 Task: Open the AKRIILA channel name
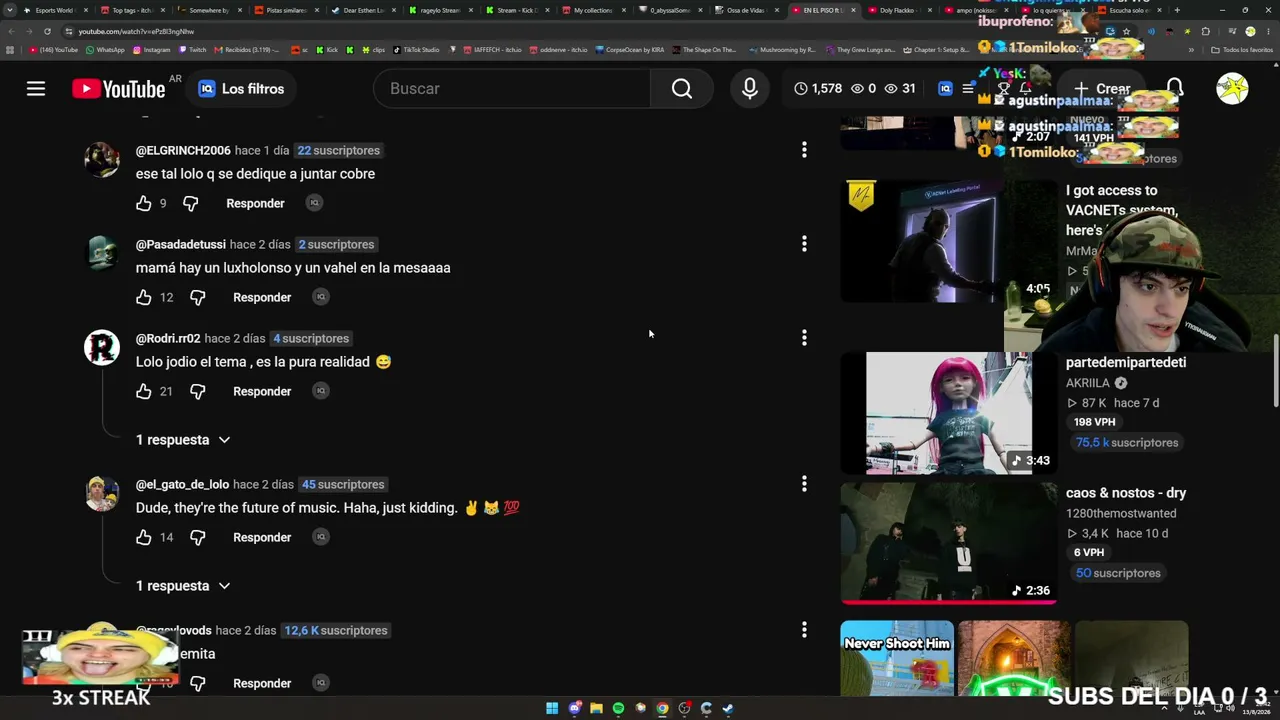pyautogui.click(x=1088, y=383)
